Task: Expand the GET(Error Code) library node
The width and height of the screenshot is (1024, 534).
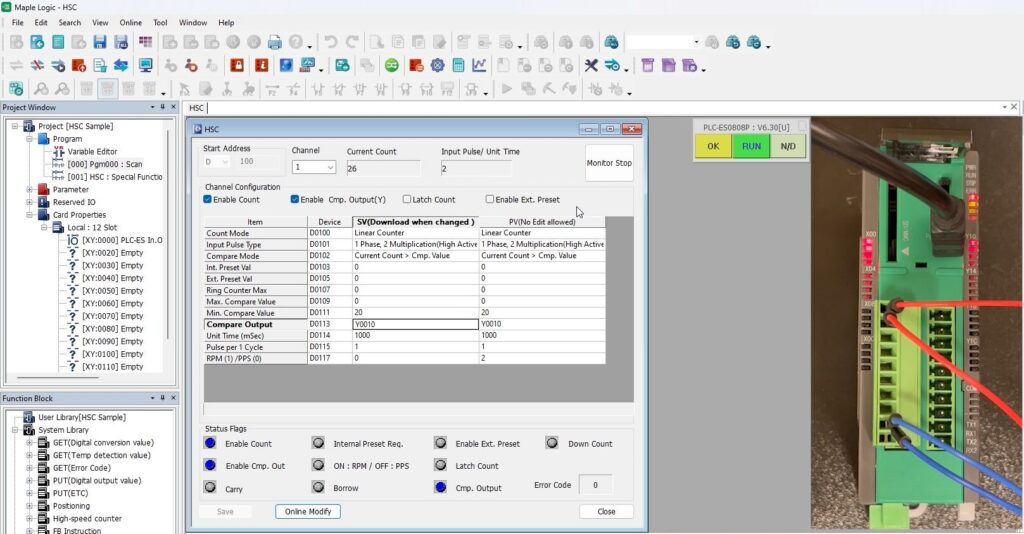Action: [x=29, y=467]
